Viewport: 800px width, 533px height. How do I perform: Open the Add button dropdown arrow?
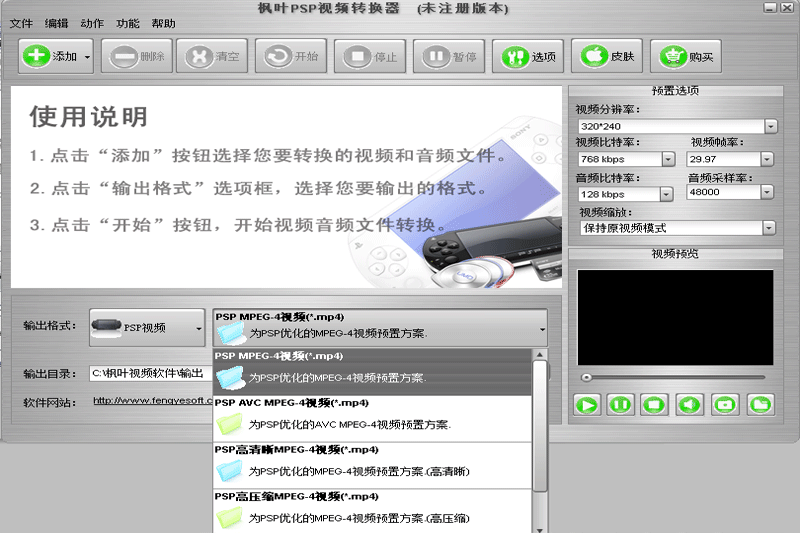(87, 57)
